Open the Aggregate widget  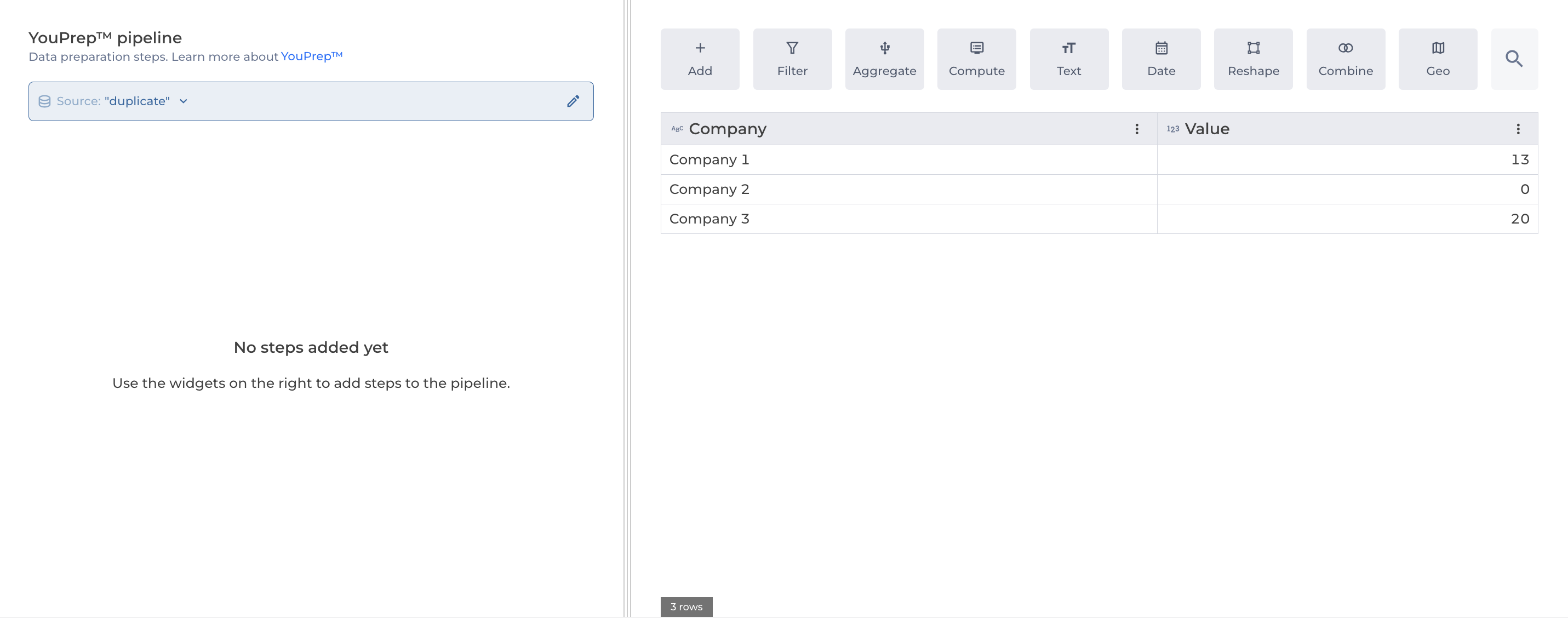(884, 59)
